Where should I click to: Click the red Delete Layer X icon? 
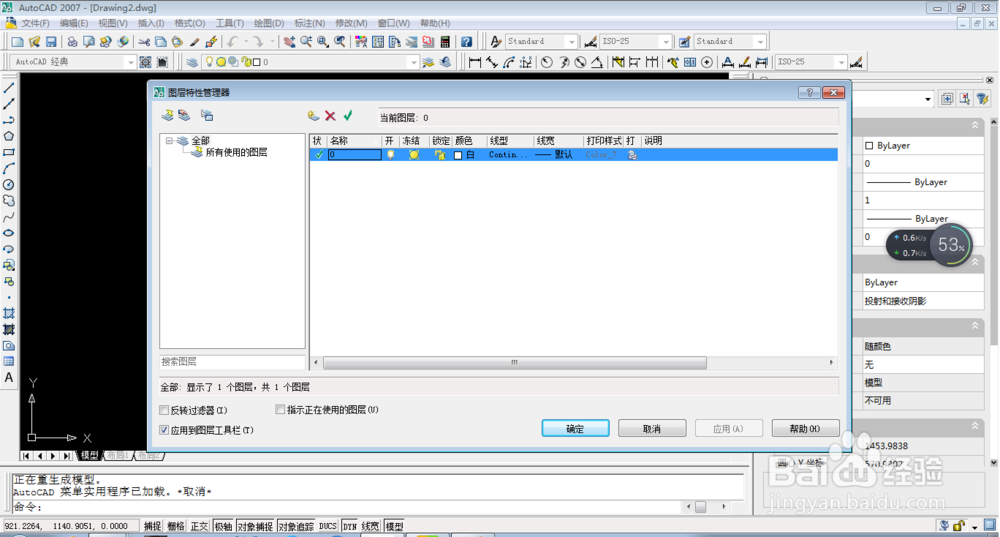coord(330,115)
